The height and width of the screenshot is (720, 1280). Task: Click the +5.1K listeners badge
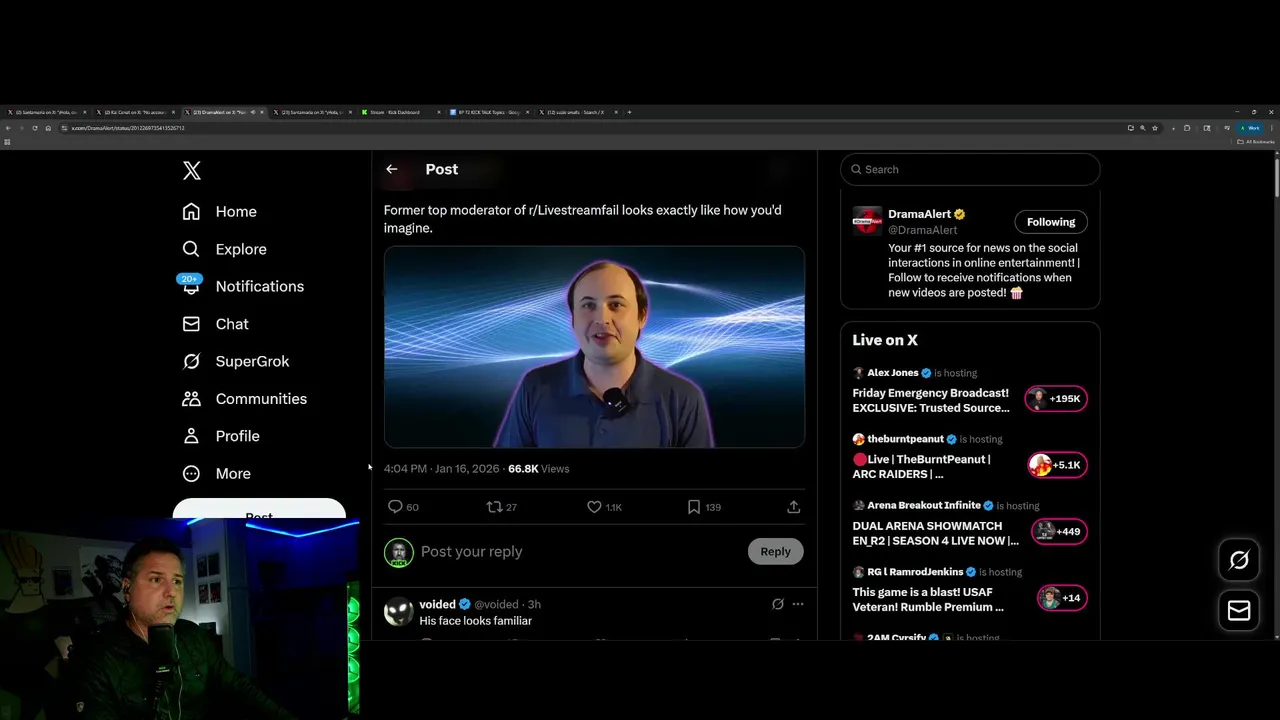1057,465
